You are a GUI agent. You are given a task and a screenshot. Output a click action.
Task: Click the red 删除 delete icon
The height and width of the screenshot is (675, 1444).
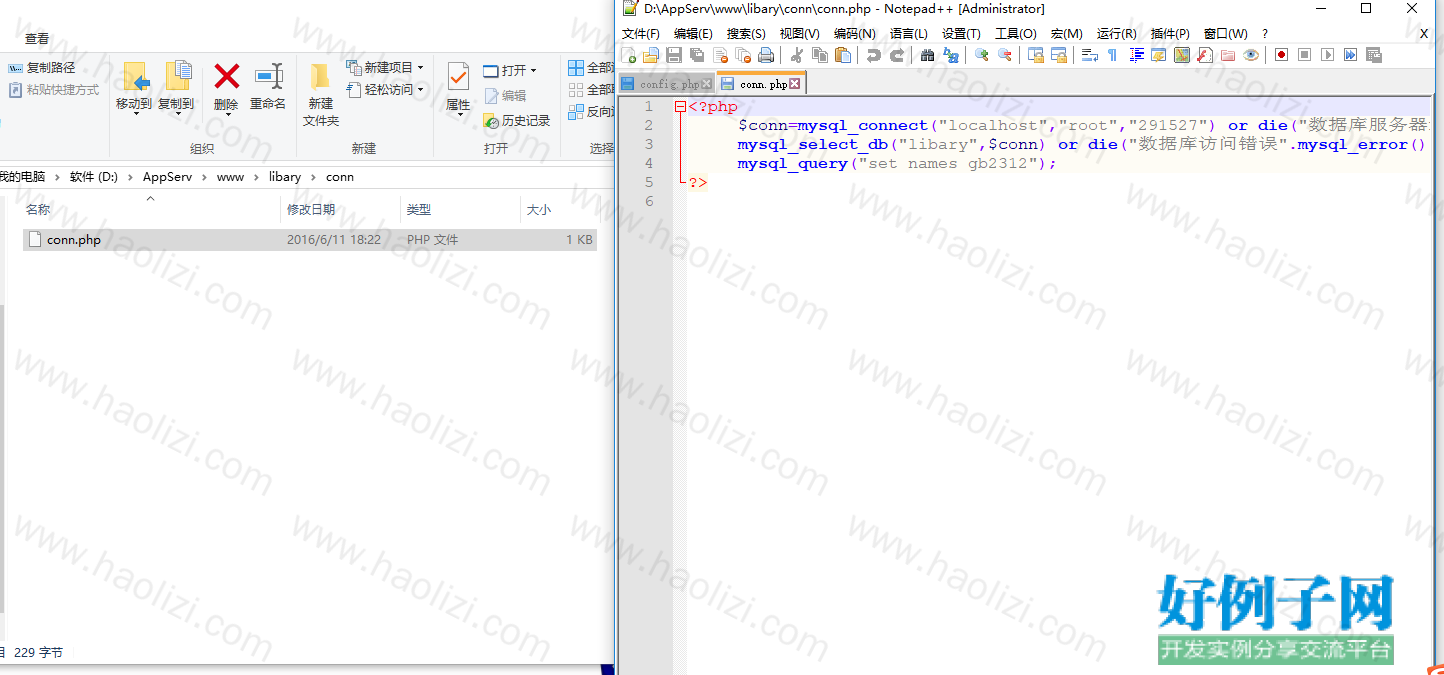[227, 76]
